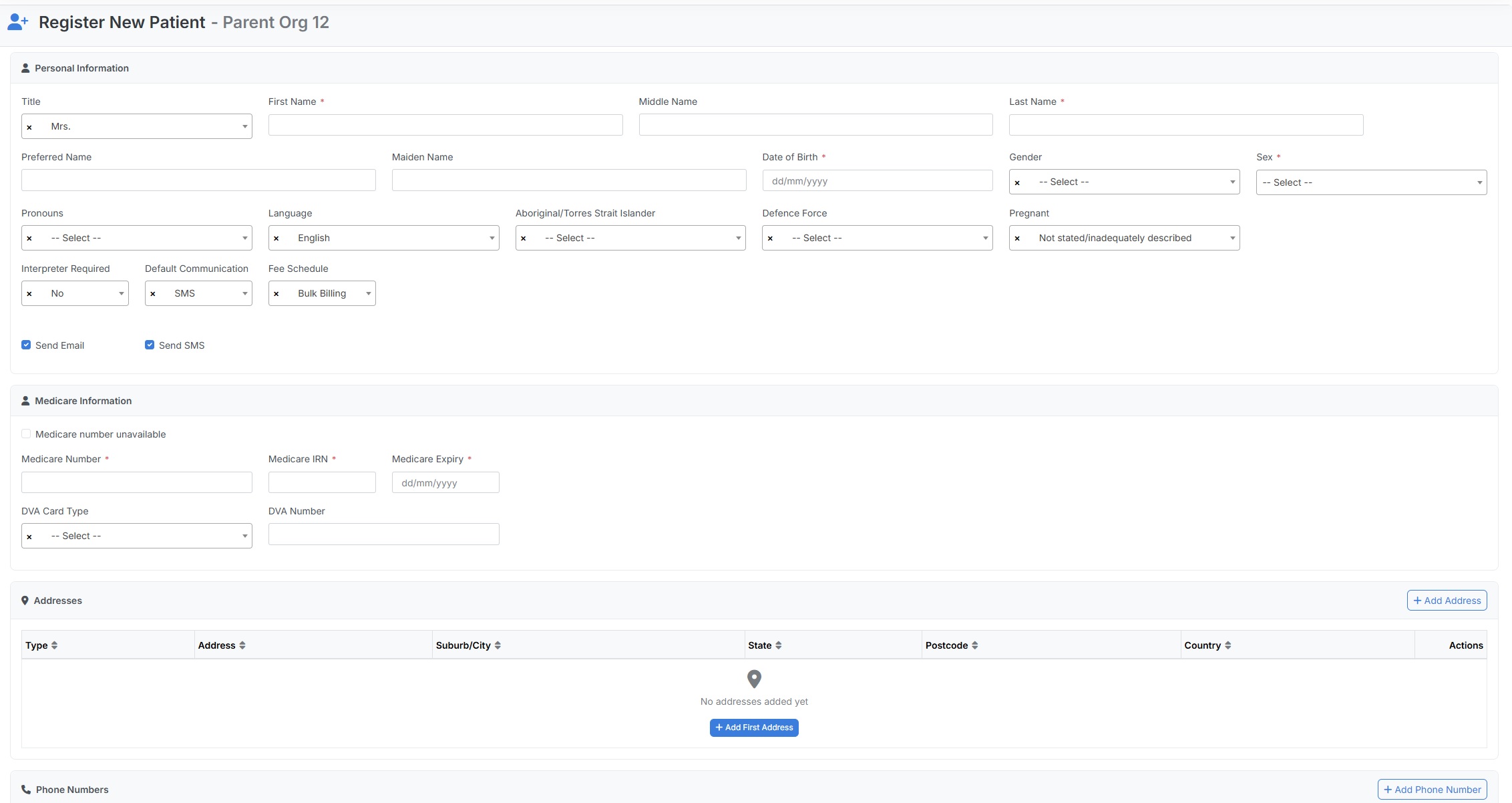Expand the Gender dropdown
This screenshot has width=1512, height=803.
pyautogui.click(x=1125, y=182)
